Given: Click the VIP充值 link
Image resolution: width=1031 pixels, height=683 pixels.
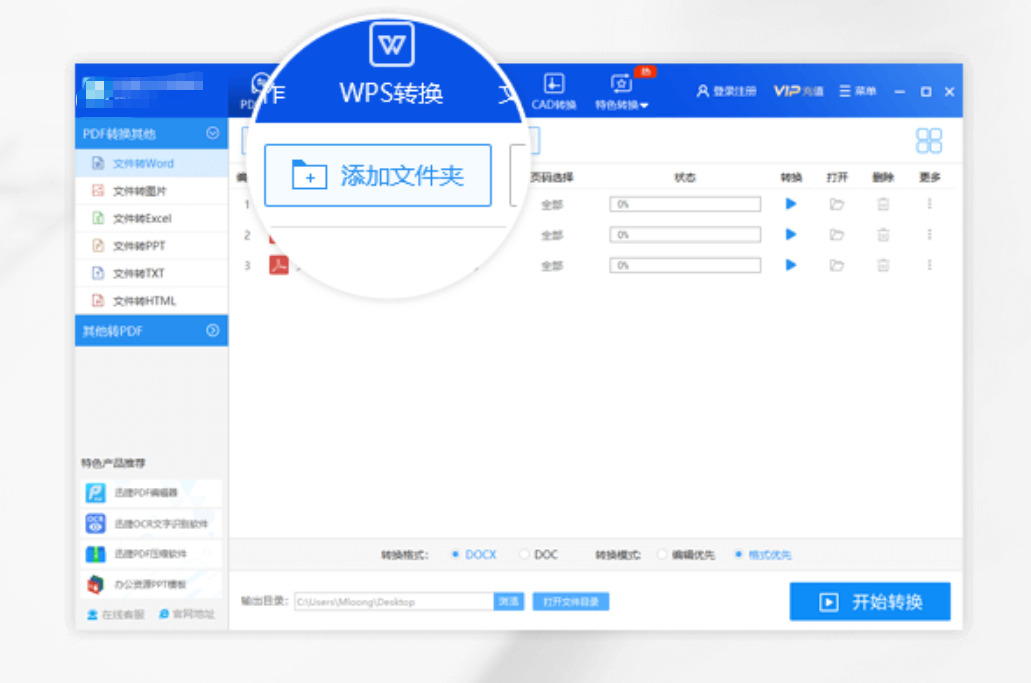Looking at the screenshot, I should click(x=798, y=91).
